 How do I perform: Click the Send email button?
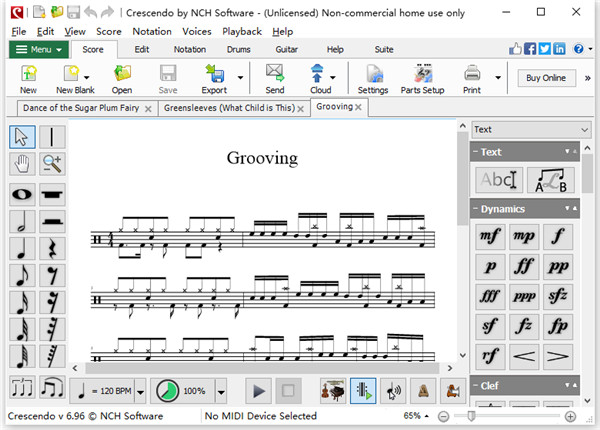(x=275, y=79)
